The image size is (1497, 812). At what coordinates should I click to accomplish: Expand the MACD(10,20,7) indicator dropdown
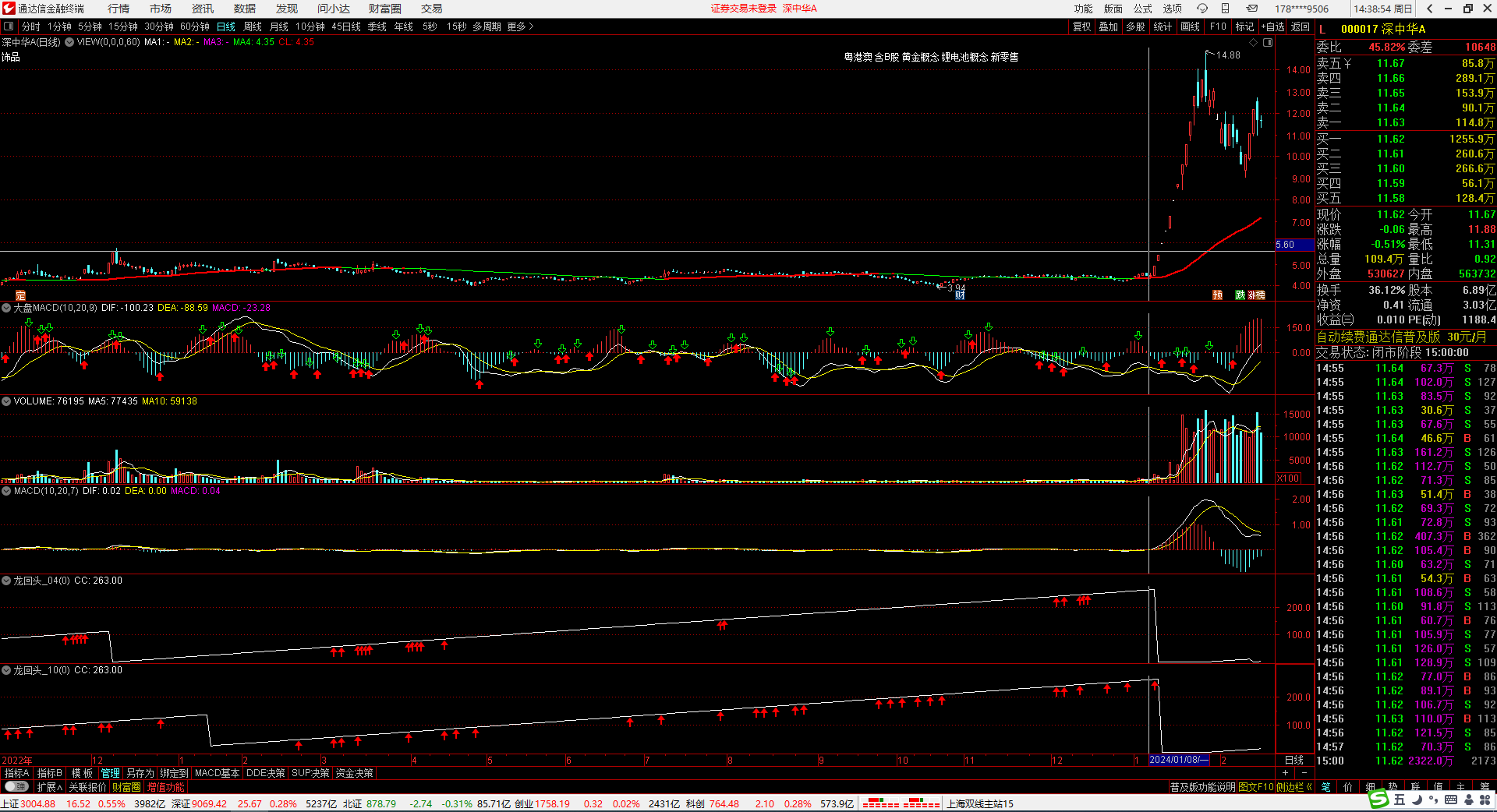coord(6,491)
